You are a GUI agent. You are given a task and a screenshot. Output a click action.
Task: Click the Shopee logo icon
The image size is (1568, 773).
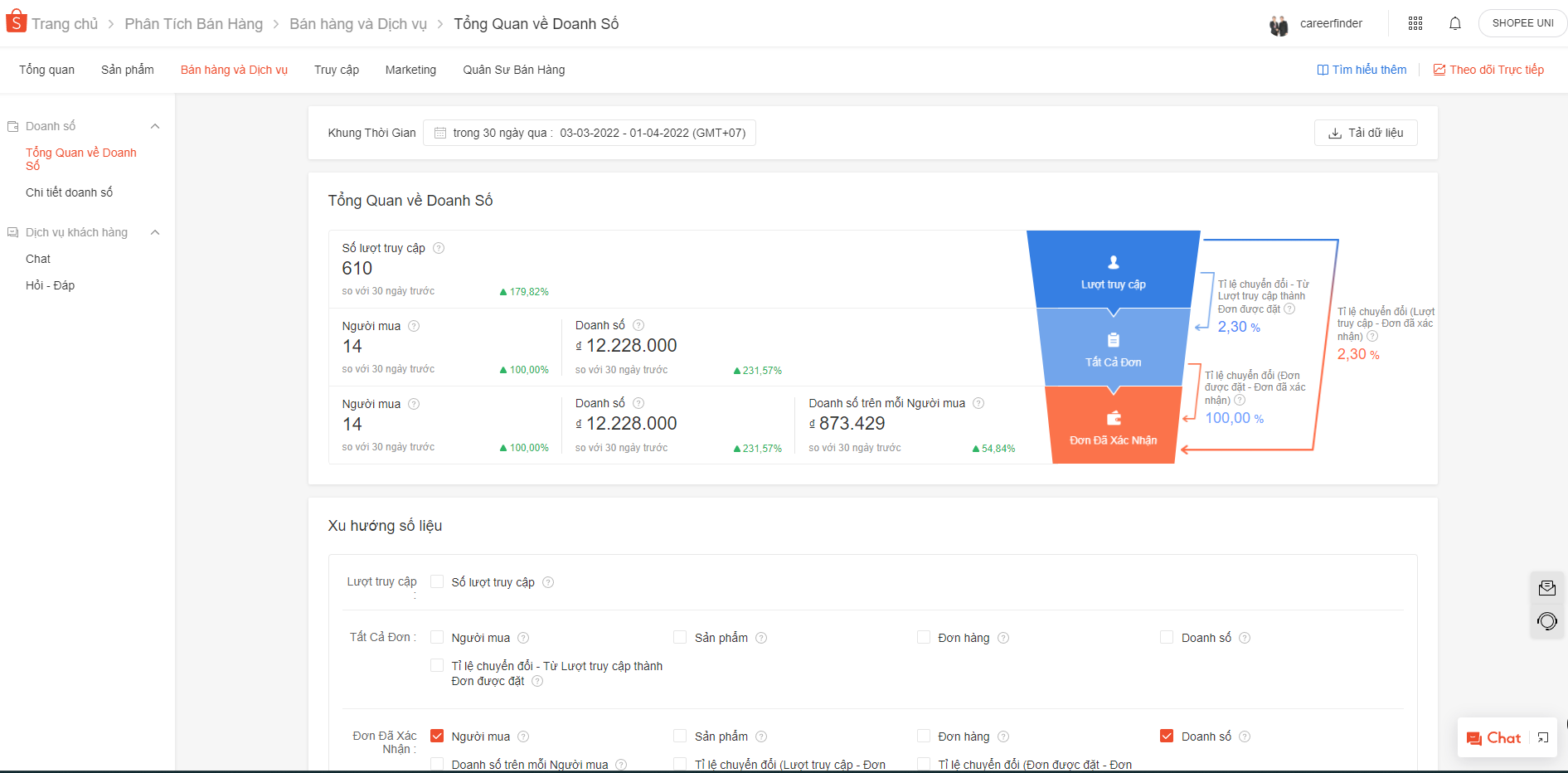16,22
